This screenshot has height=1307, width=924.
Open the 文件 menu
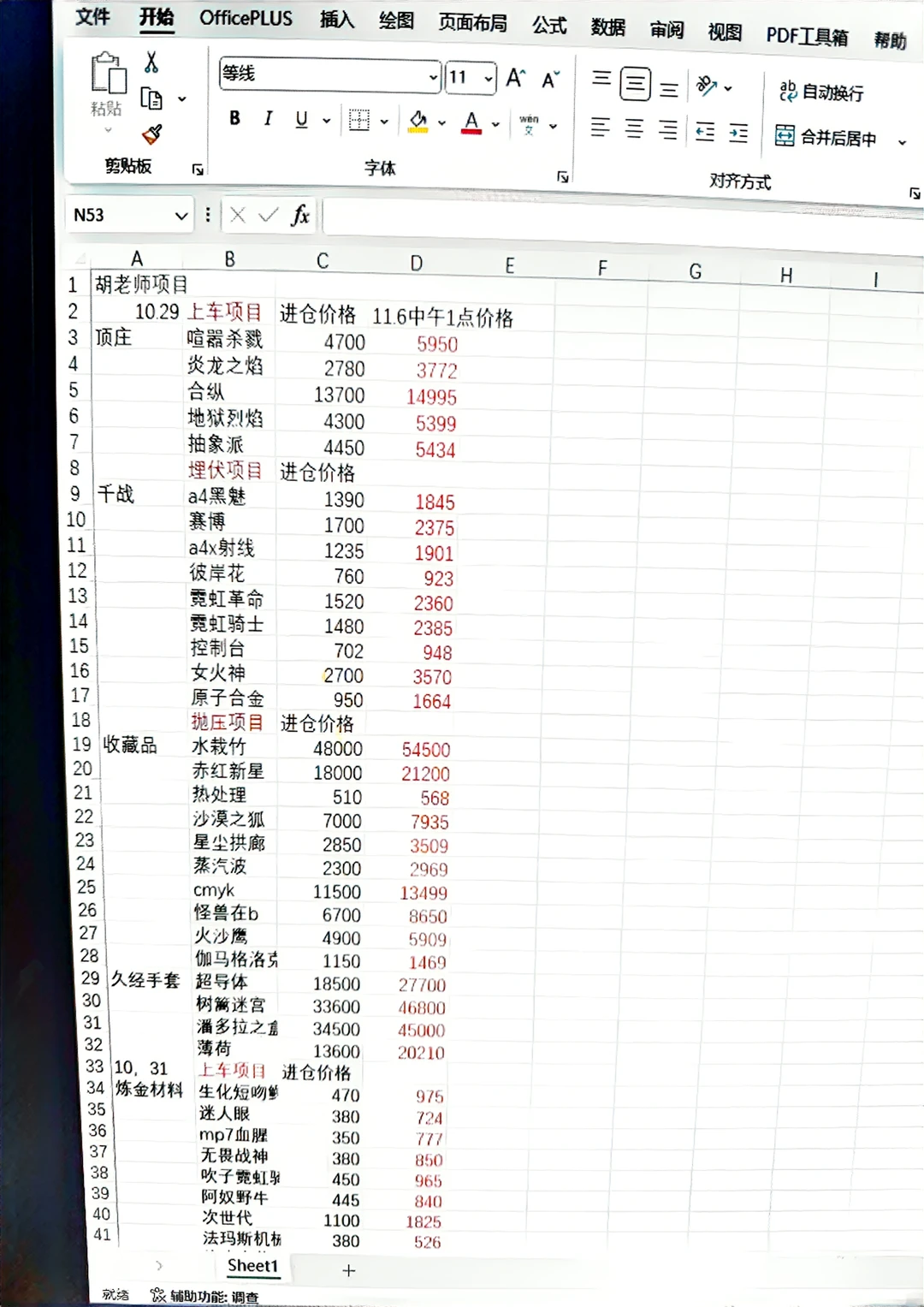(x=92, y=16)
